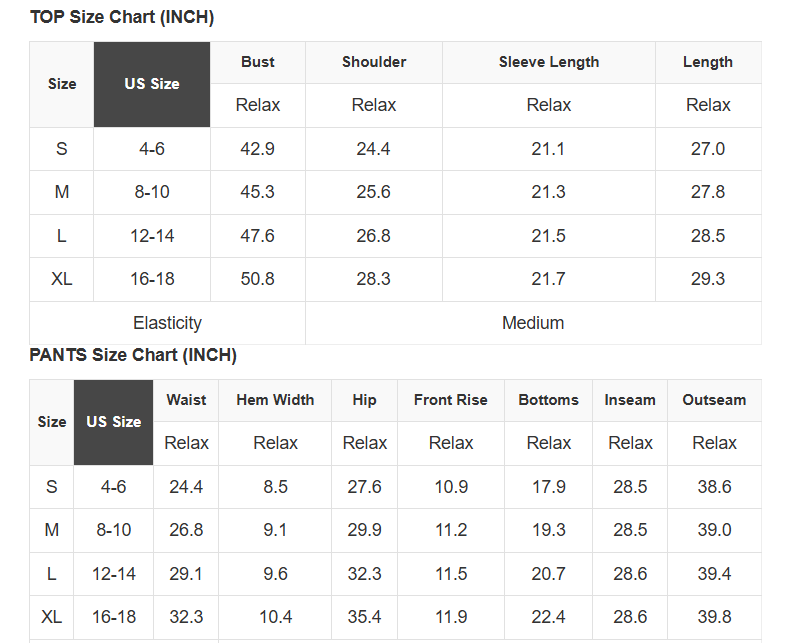Viewport: 793px width, 643px height.
Task: Click bust value 42.9 for size S
Action: coord(258,149)
